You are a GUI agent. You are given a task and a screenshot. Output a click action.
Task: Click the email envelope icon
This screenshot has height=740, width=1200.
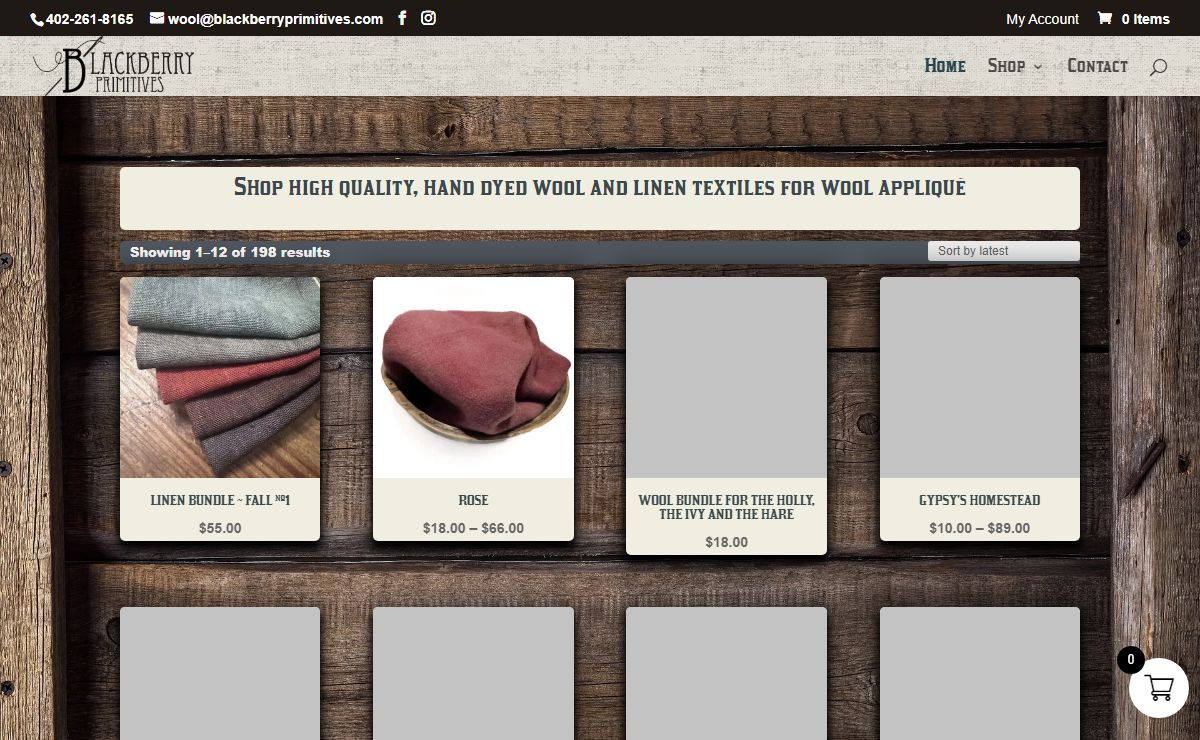point(157,18)
